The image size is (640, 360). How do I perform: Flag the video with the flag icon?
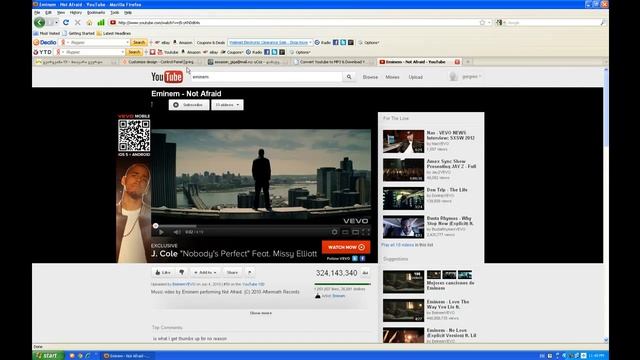[x=250, y=272]
